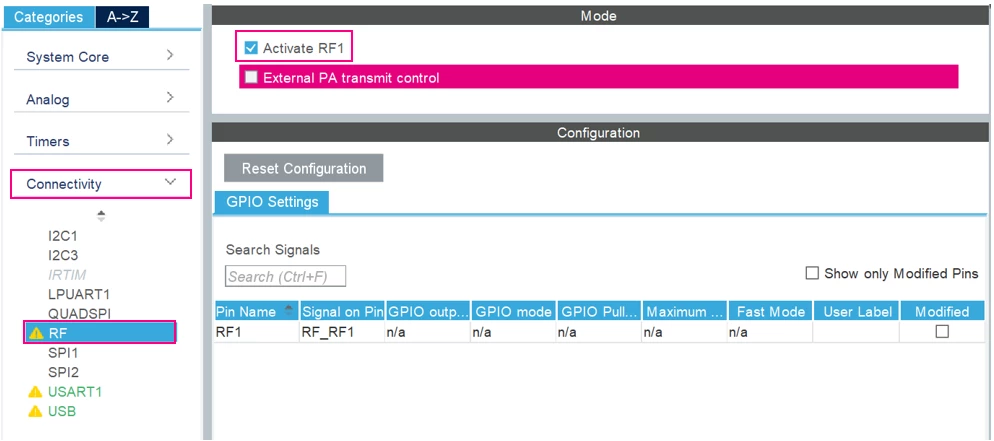Toggle the Modified checkbox in RF1 row
The image size is (994, 441).
coord(942,331)
